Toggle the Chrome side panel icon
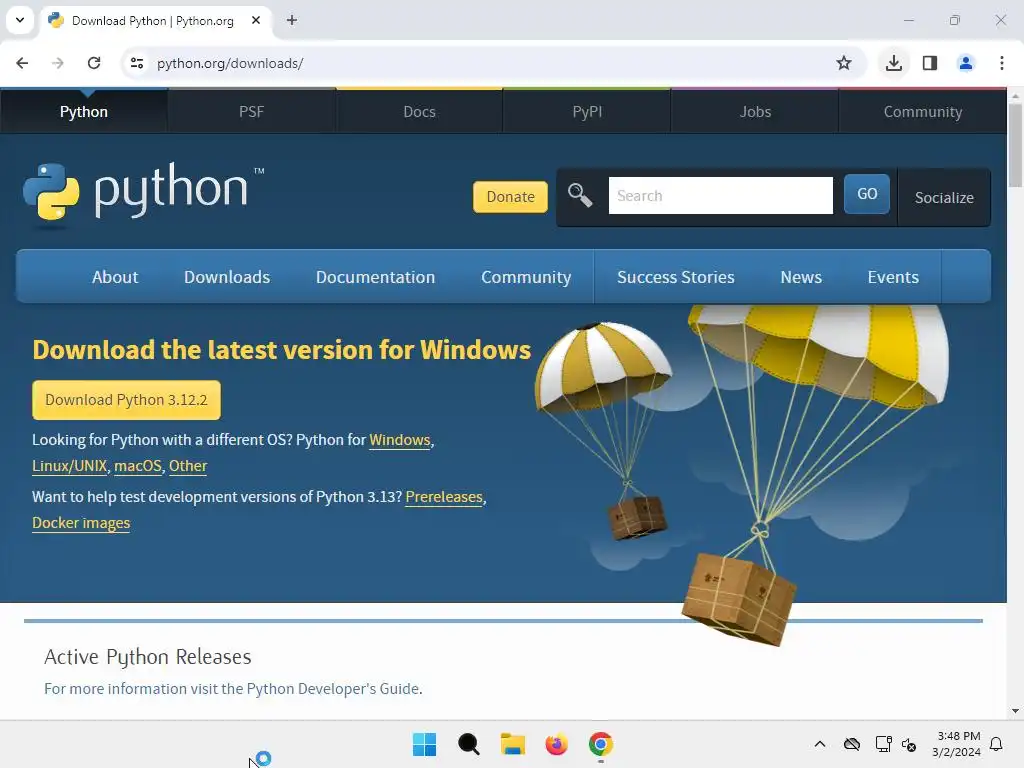 click(930, 63)
